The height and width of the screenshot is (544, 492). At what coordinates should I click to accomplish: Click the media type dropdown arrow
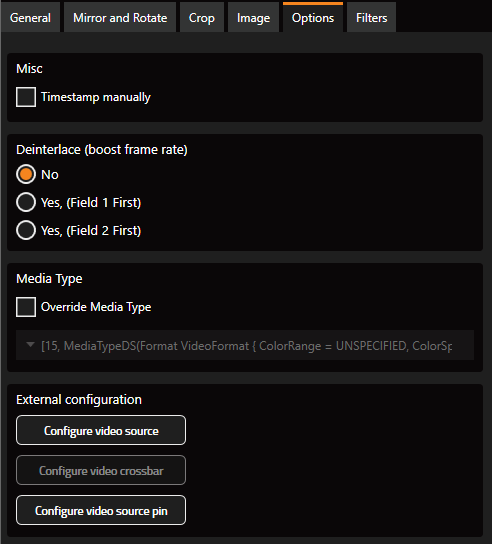31,345
